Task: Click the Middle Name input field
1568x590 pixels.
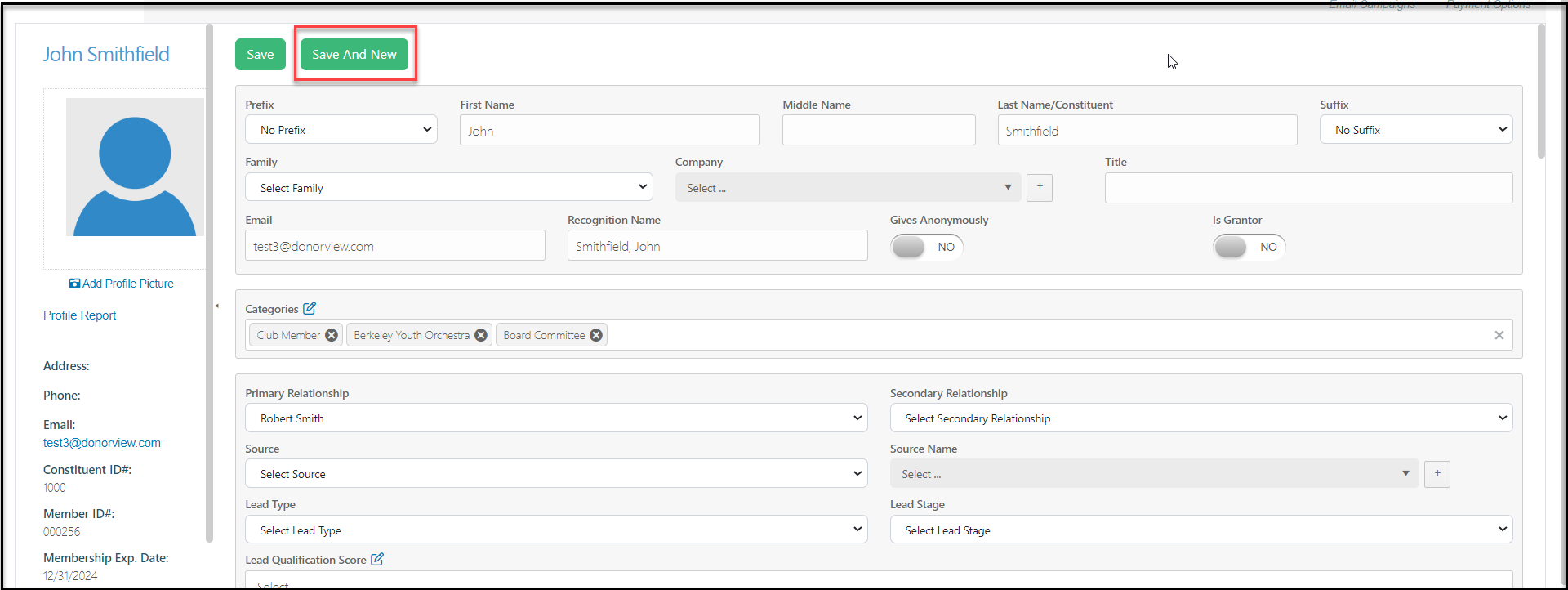Action: tap(879, 130)
